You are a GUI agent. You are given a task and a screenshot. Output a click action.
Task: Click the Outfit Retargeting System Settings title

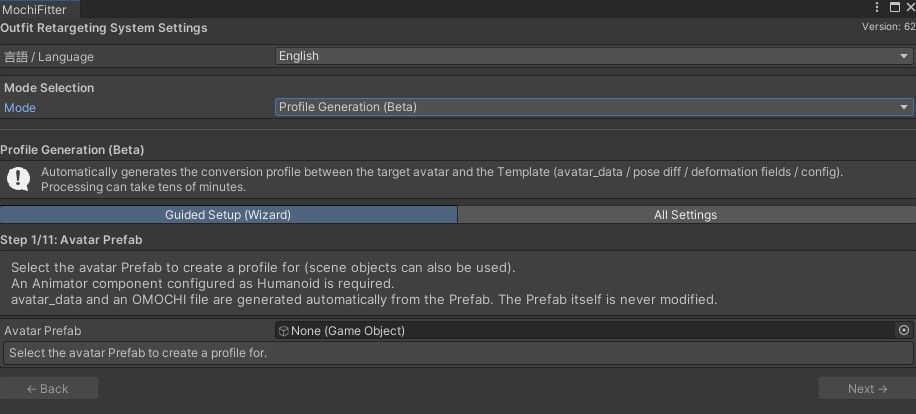tap(104, 27)
